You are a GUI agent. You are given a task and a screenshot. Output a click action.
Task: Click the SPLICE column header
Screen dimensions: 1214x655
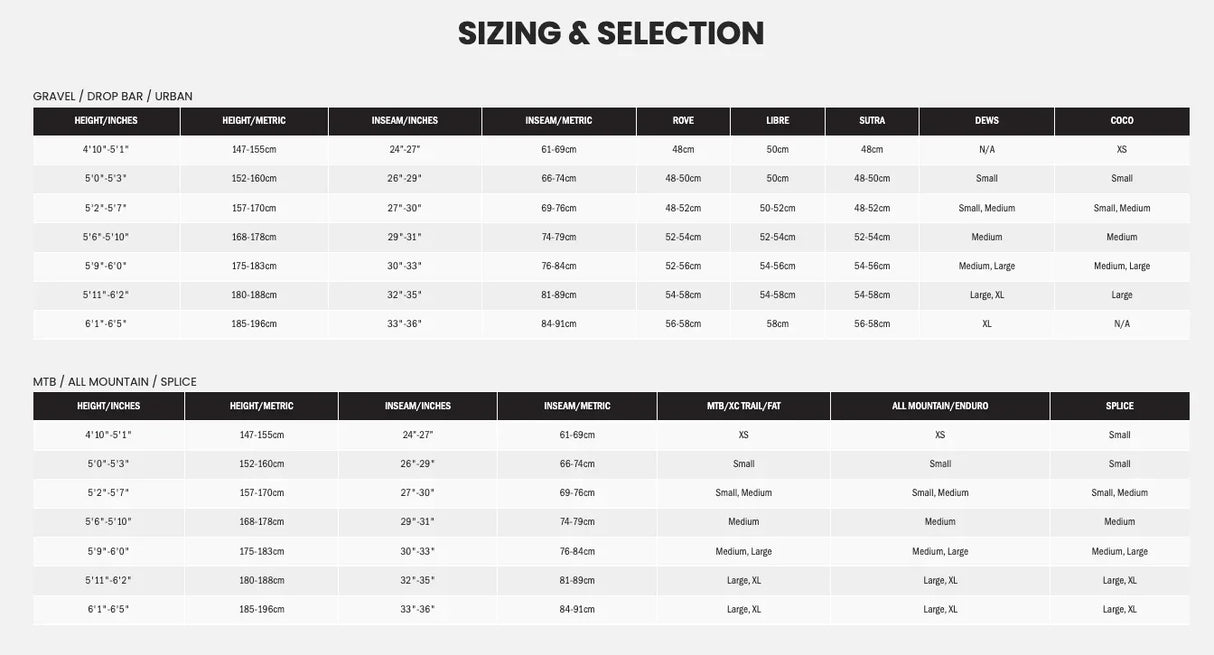tap(1120, 406)
